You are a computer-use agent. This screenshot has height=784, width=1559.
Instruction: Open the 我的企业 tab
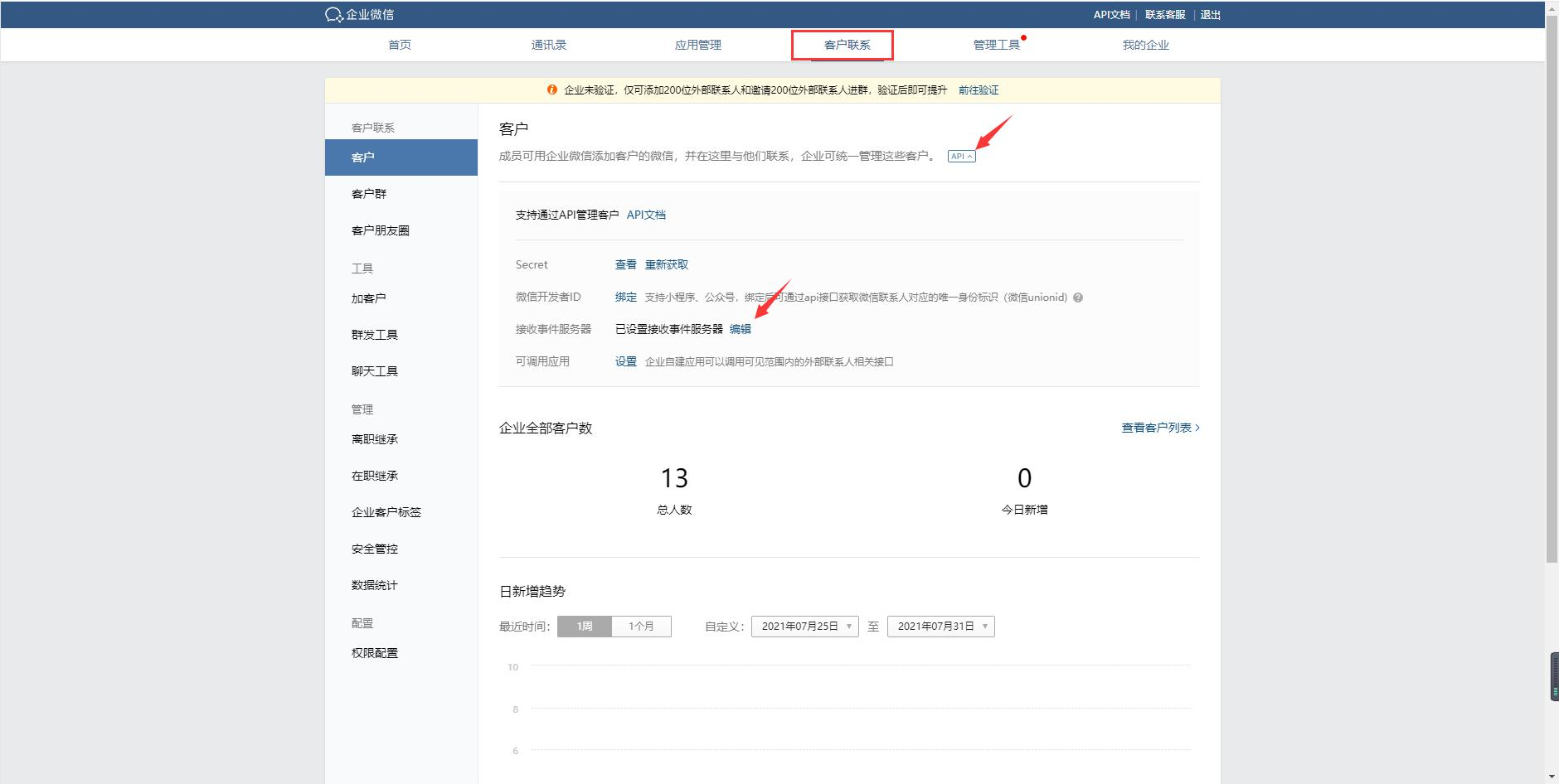click(1146, 45)
